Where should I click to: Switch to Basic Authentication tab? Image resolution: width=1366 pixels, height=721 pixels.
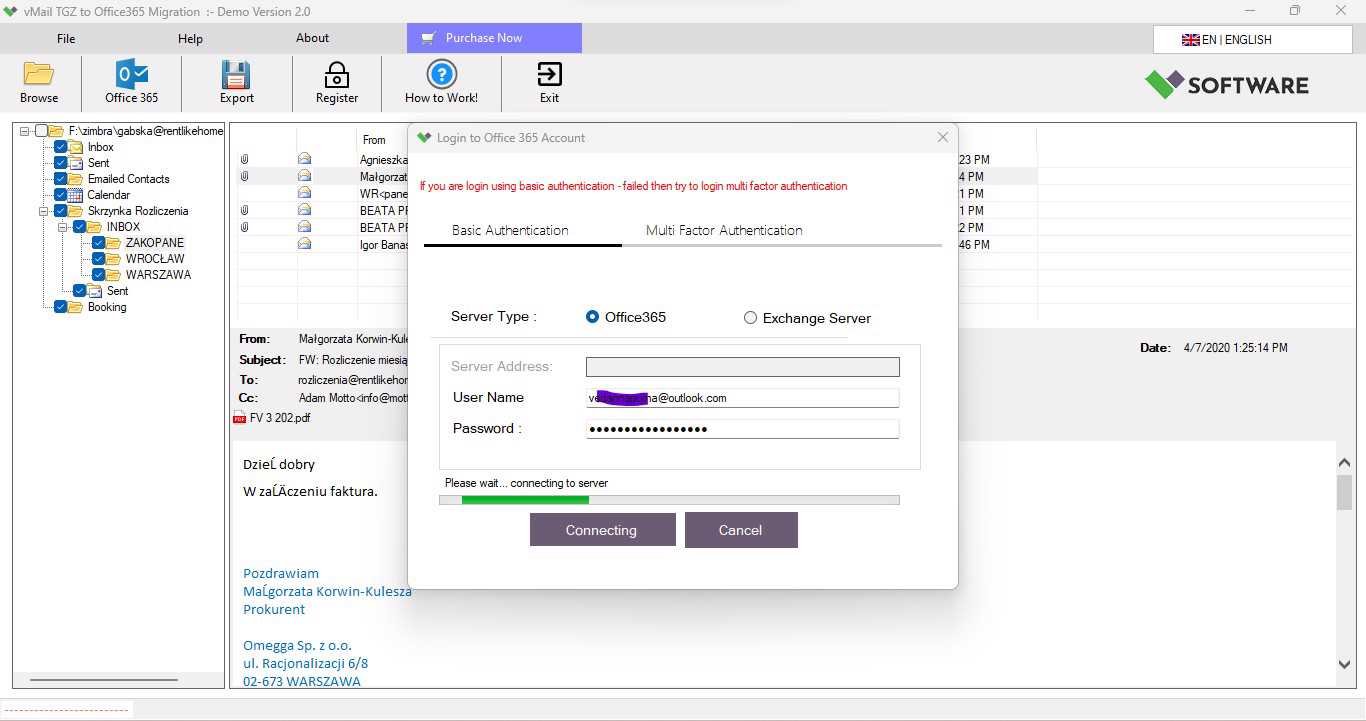point(510,230)
